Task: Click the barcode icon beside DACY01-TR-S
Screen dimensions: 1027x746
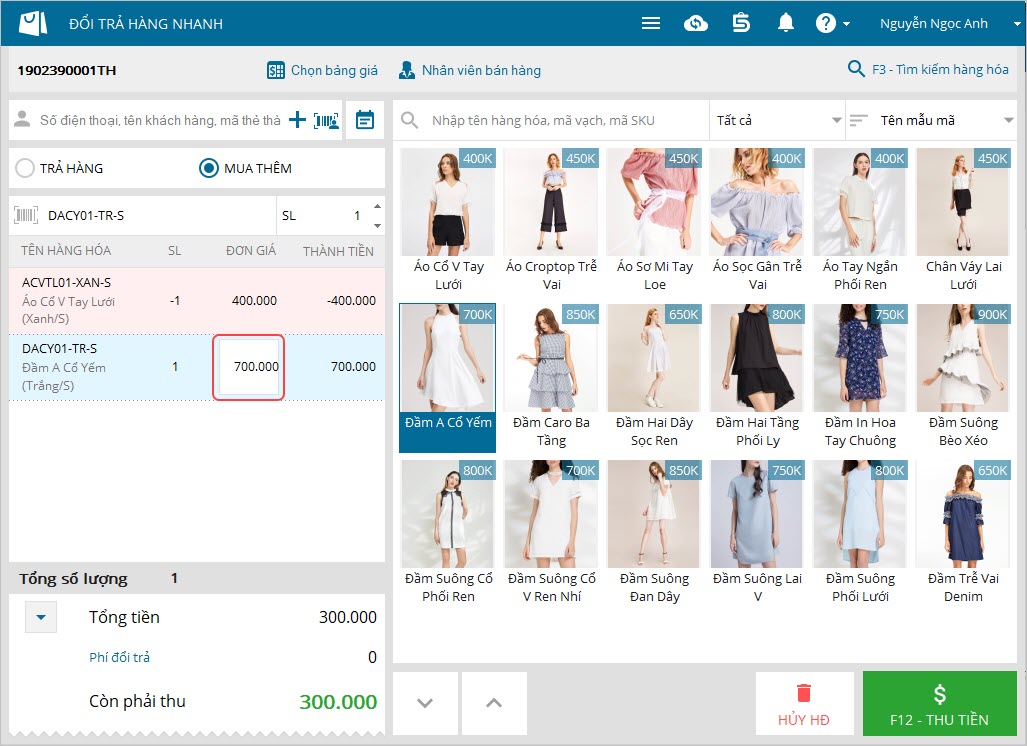Action: click(x=26, y=215)
